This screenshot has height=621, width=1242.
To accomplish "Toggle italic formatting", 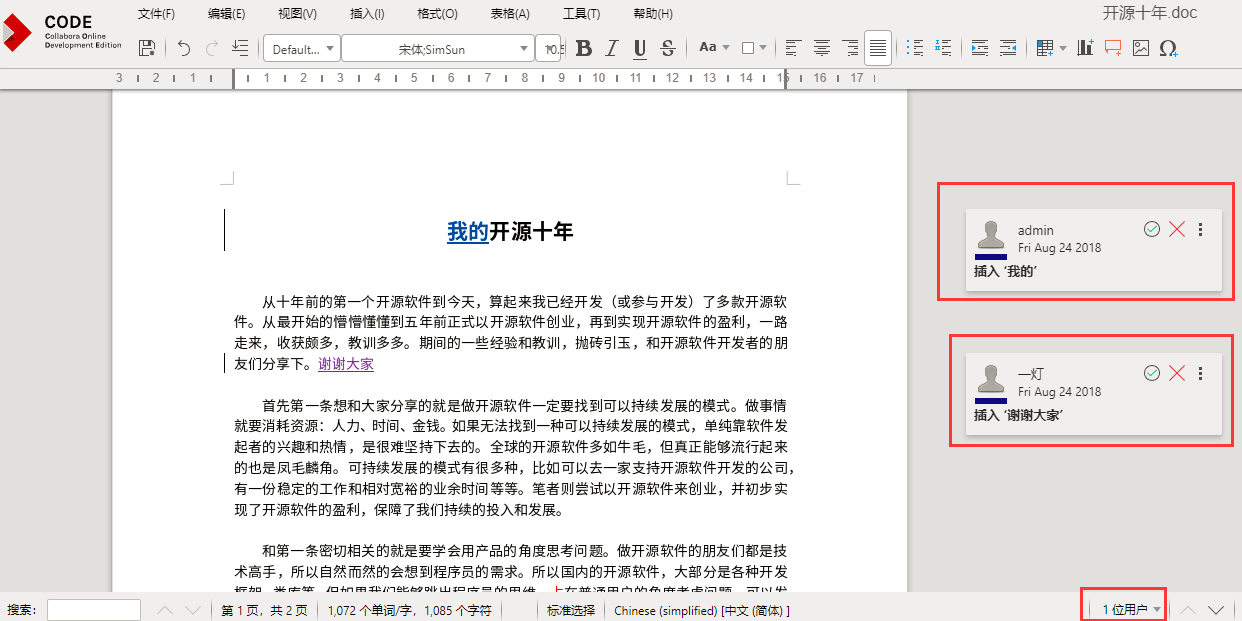I will (612, 48).
